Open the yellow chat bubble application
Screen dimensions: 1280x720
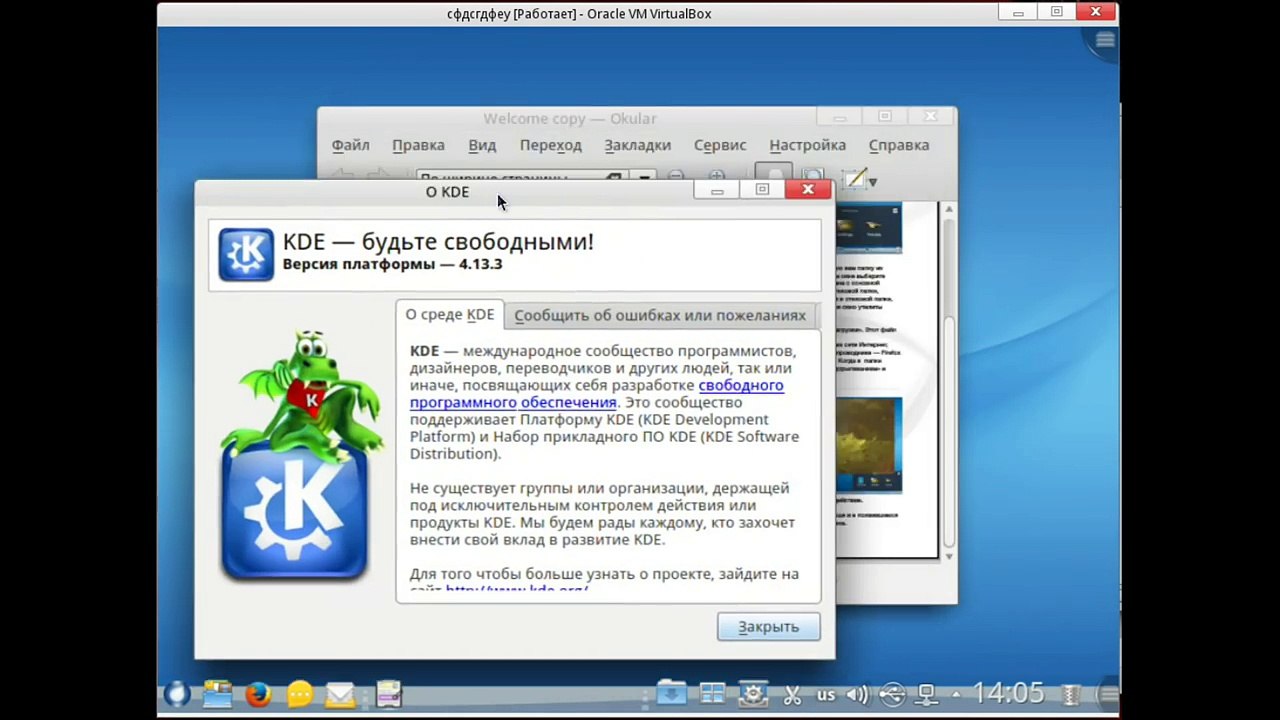299,694
